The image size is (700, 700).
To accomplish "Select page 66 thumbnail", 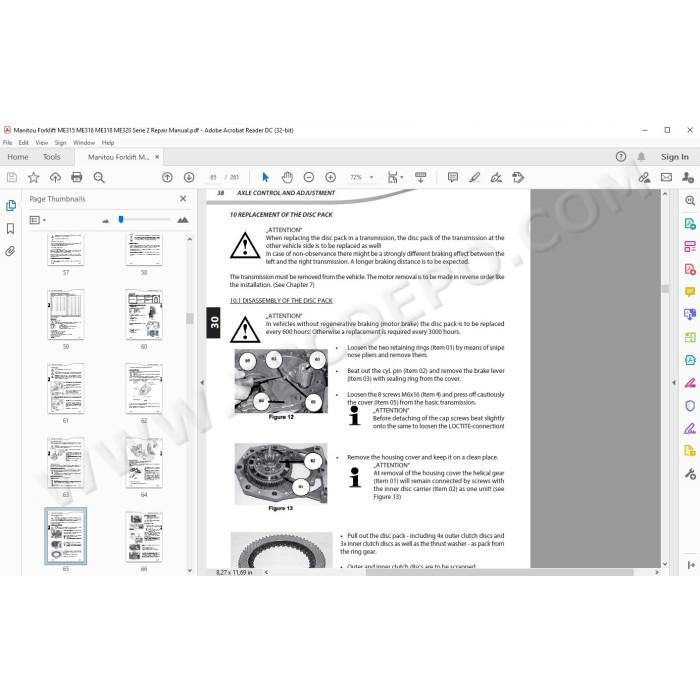I will coord(144,537).
